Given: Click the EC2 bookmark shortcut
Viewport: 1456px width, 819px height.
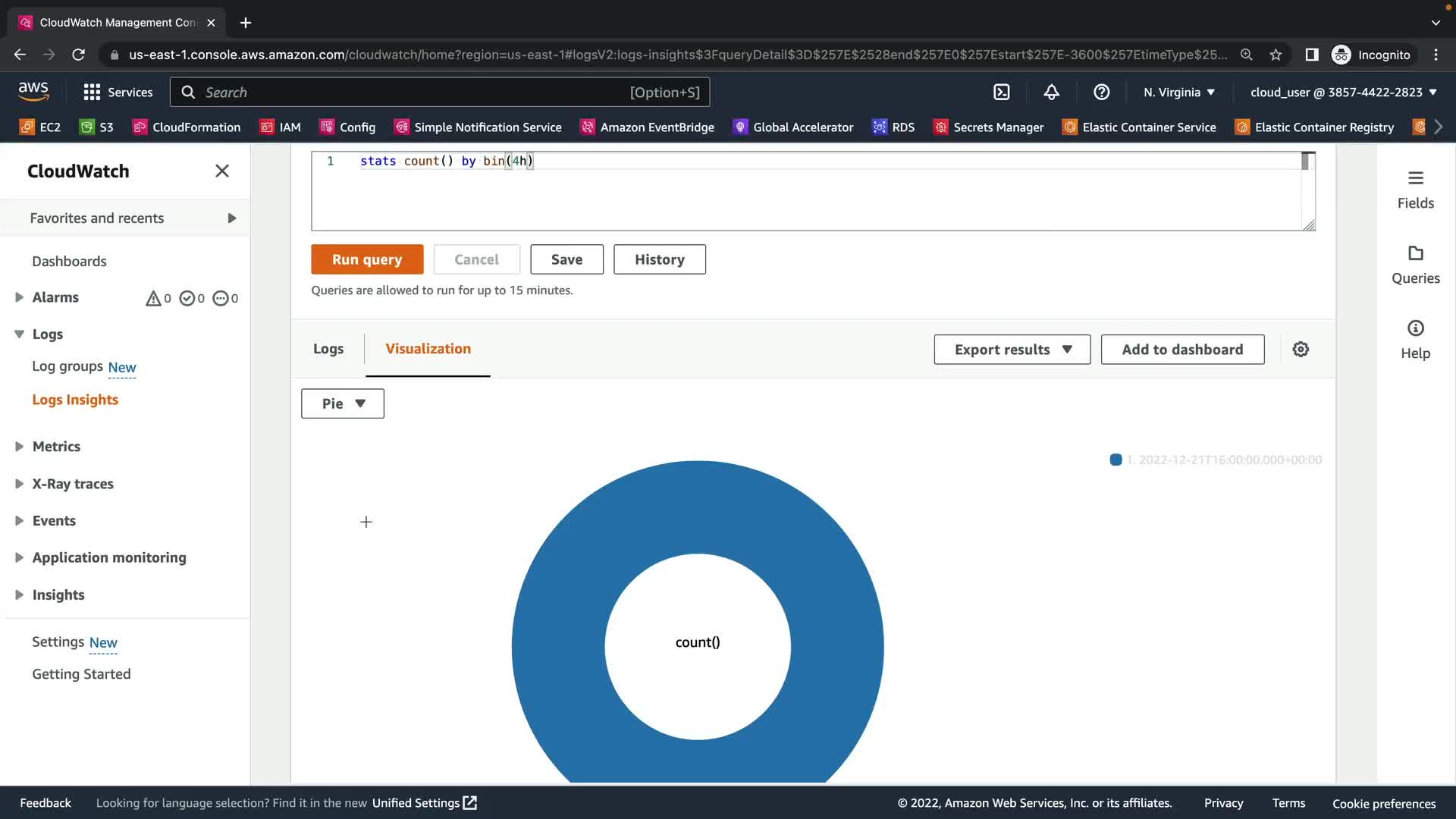Looking at the screenshot, I should (40, 127).
